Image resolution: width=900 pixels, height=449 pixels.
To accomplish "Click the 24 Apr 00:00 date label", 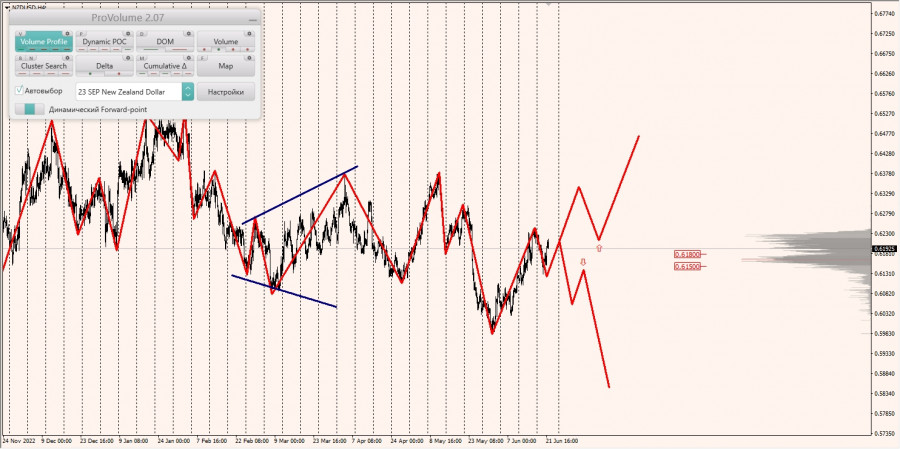I will tap(407, 442).
